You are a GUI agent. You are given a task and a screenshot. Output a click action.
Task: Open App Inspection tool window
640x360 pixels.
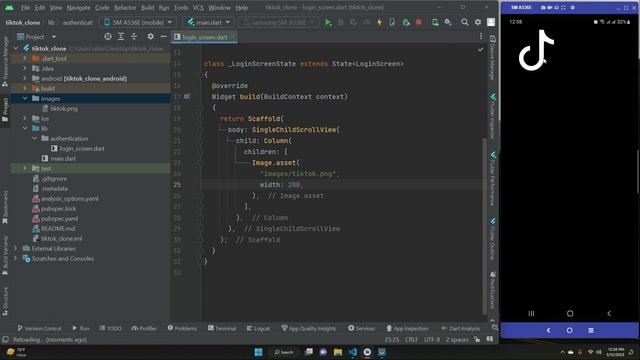point(407,328)
